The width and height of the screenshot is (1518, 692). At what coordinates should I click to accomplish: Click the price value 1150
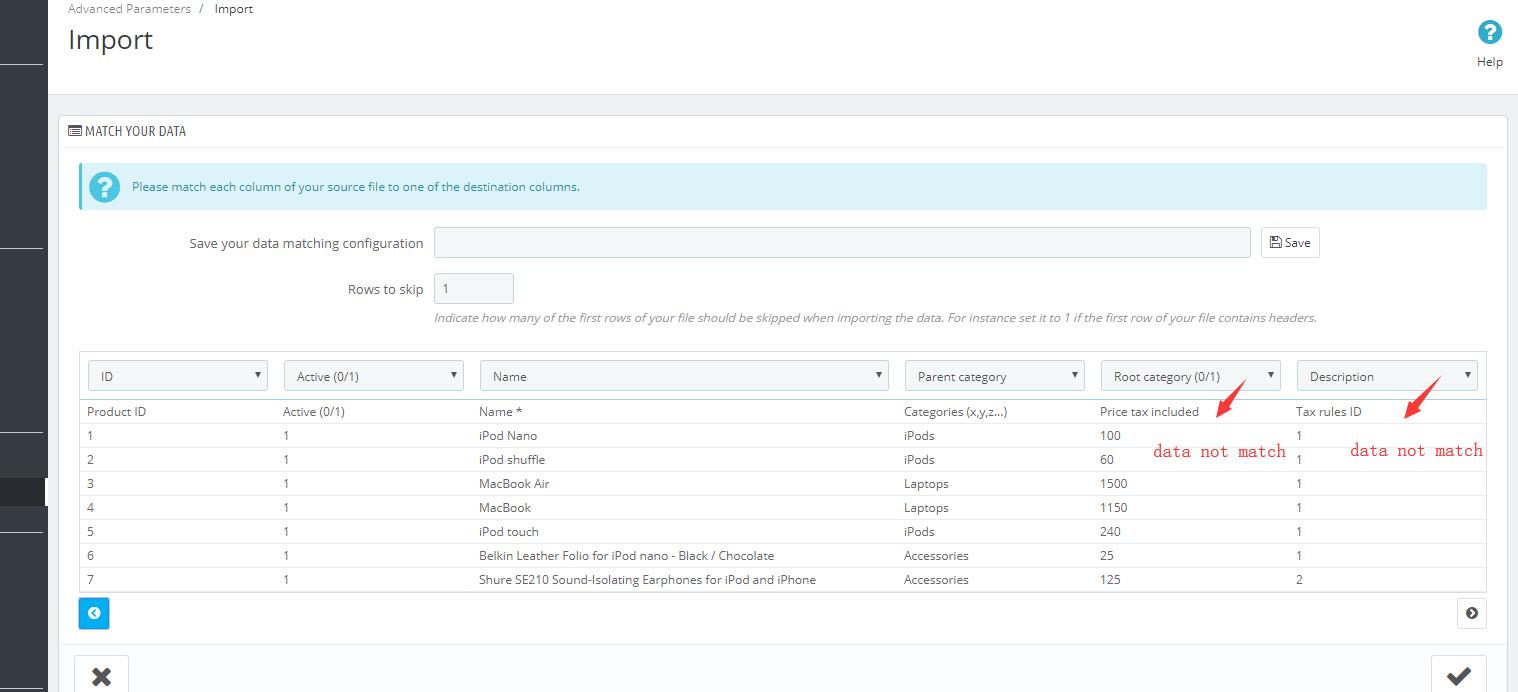1114,508
